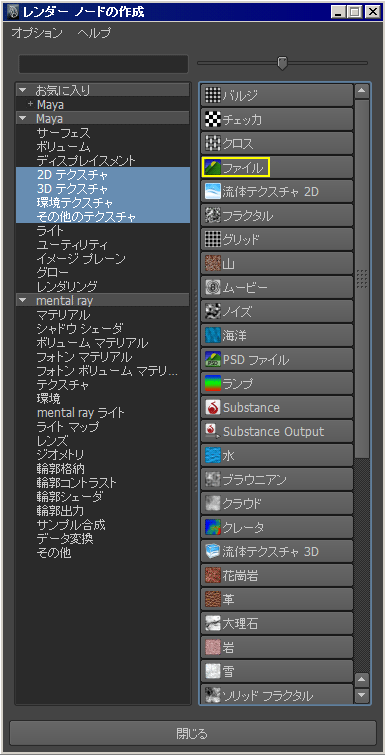Click the PSD ファイル icon

(x=212, y=359)
